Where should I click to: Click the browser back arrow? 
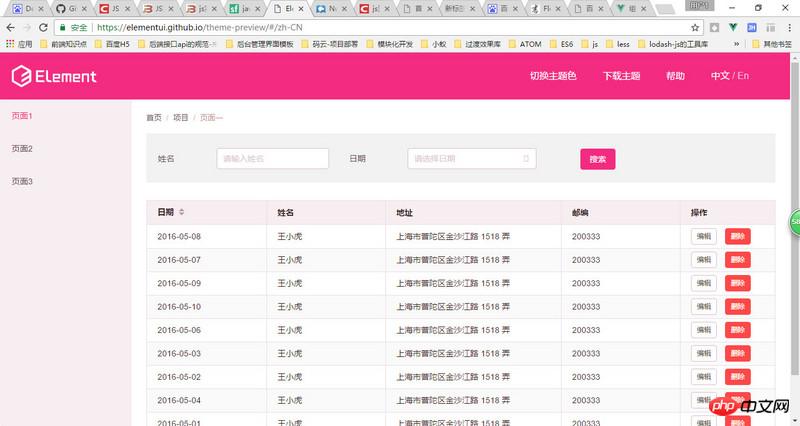[10, 27]
